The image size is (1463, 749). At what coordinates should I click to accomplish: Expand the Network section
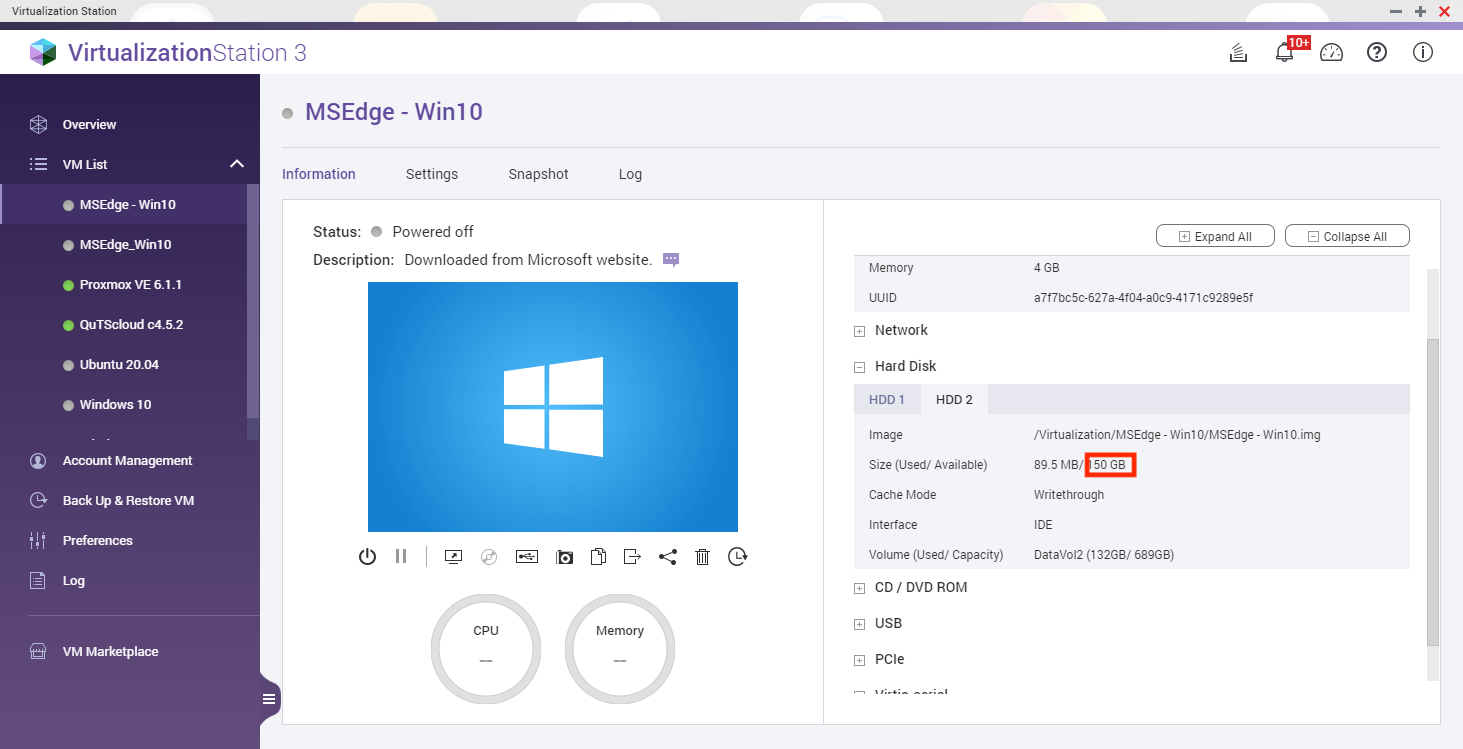tap(859, 331)
